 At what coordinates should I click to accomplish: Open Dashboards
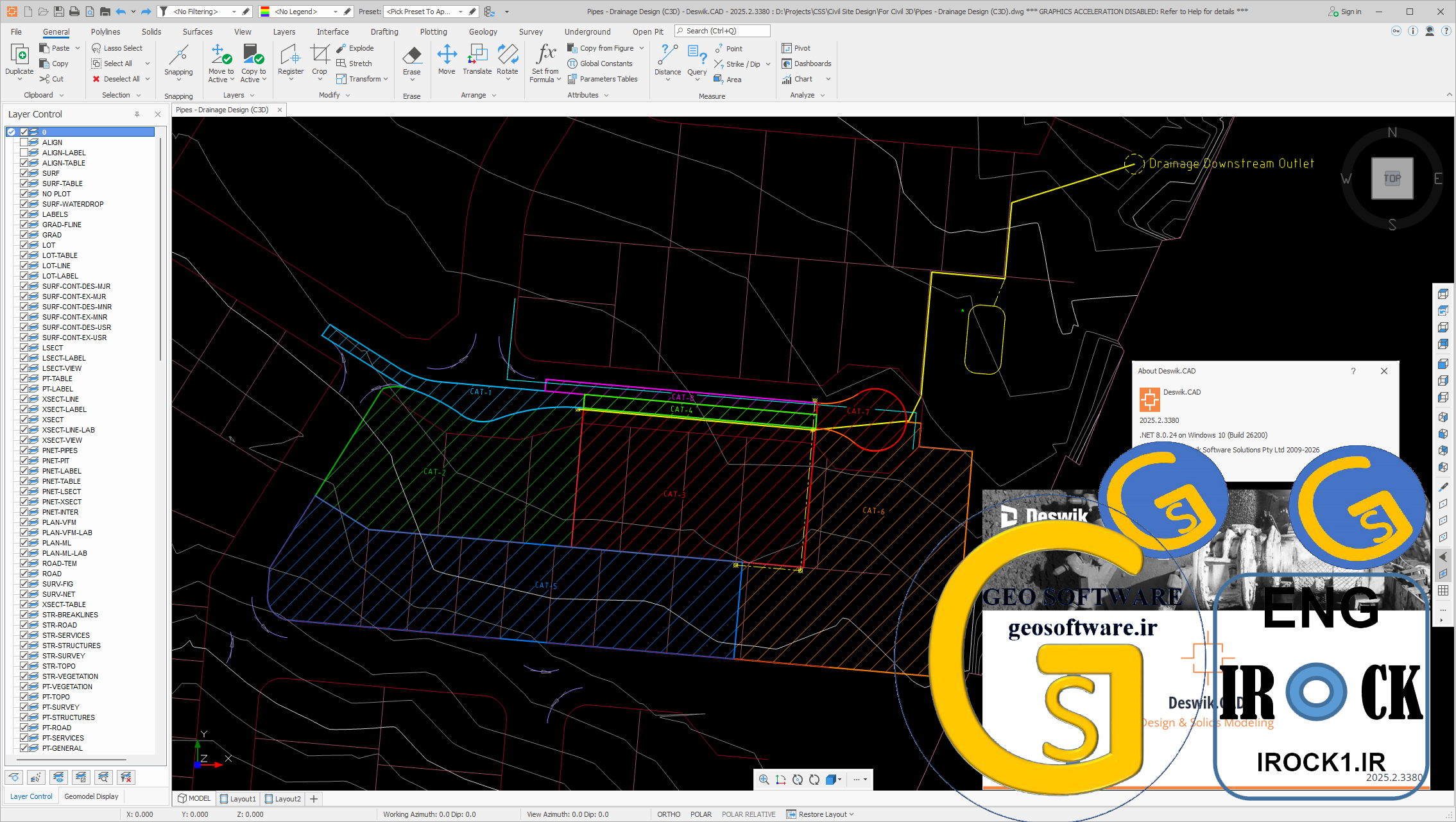807,64
